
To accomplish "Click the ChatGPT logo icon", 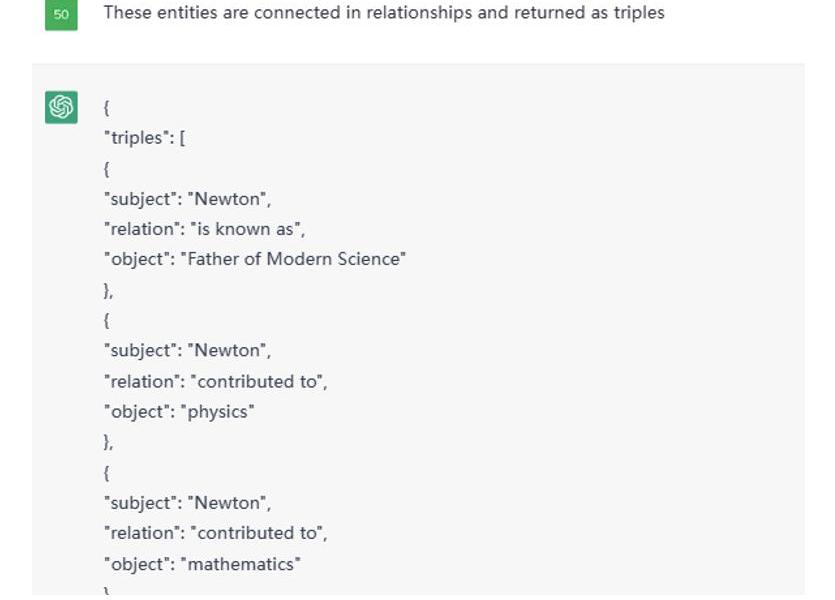I will coord(61,107).
